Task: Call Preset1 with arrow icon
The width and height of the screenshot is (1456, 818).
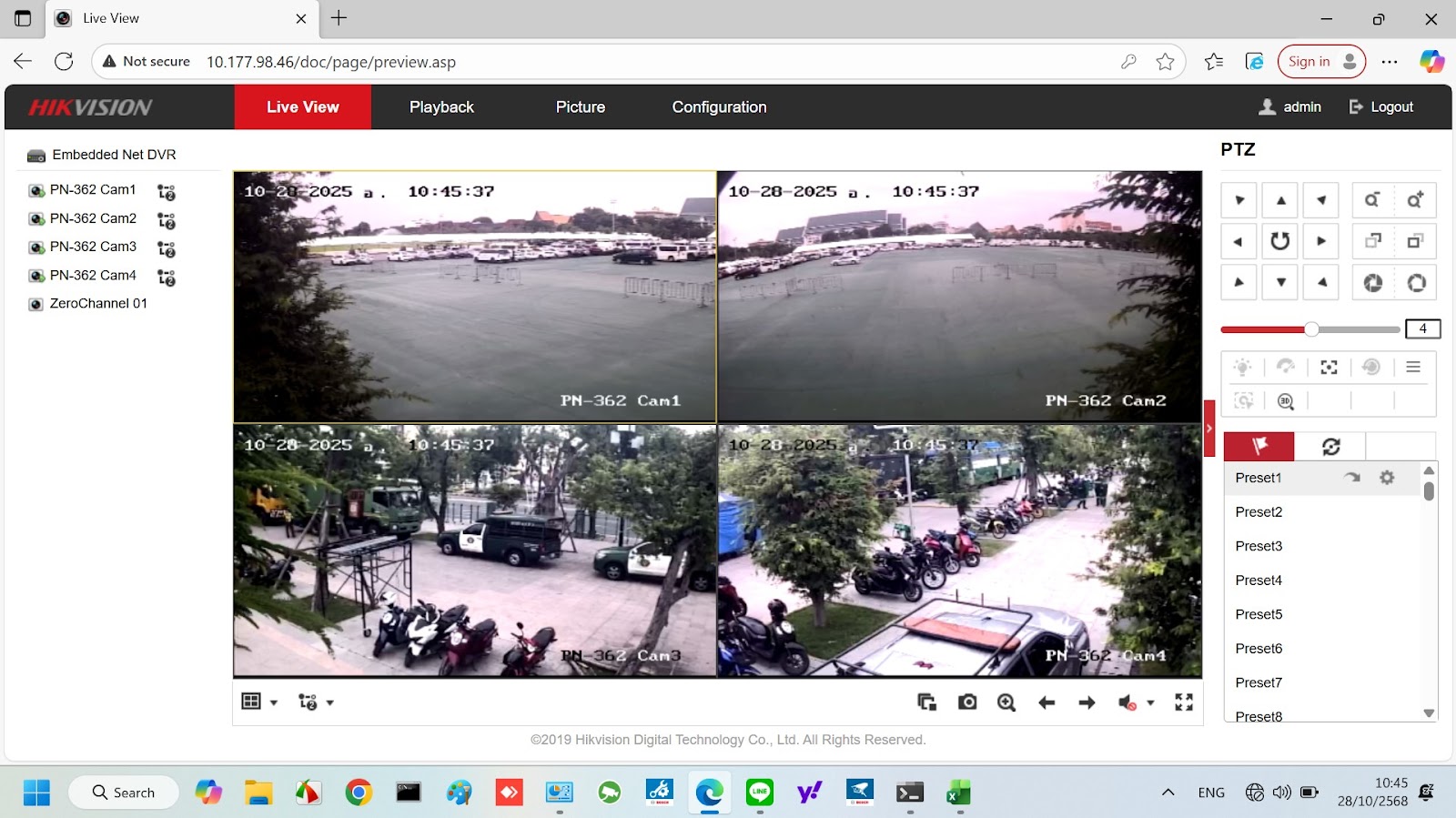Action: 1352,478
